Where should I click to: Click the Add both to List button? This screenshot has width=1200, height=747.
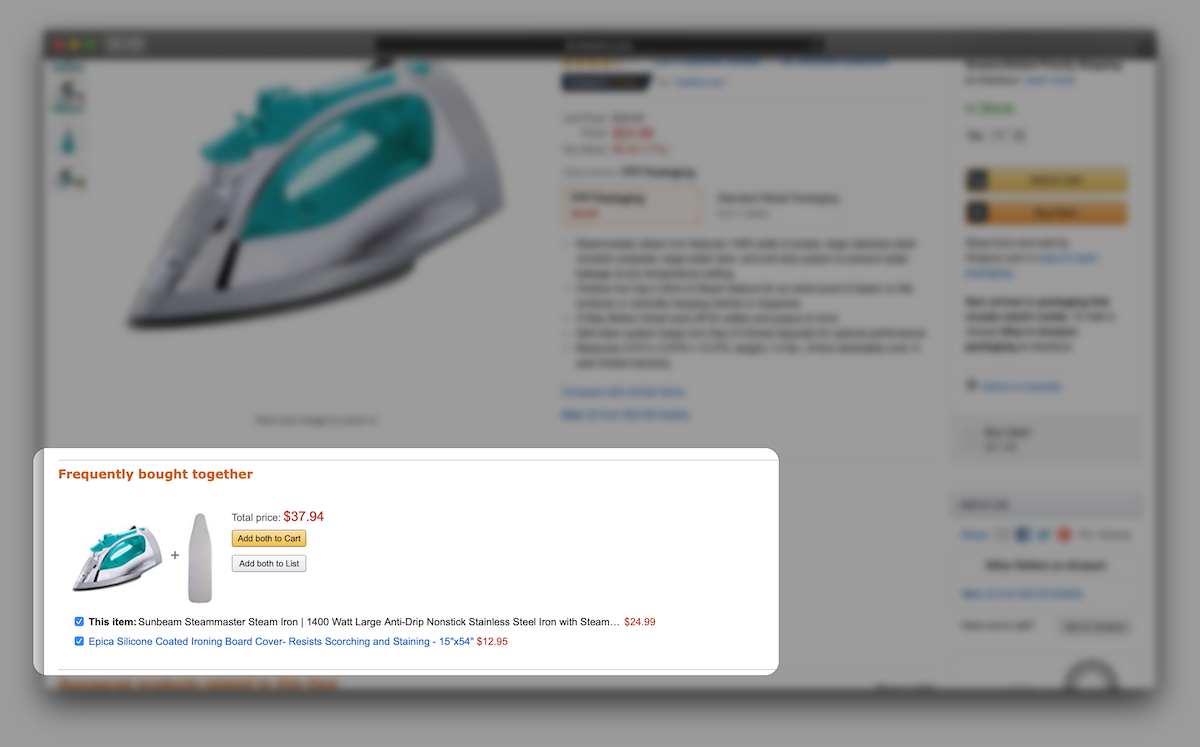coord(269,564)
